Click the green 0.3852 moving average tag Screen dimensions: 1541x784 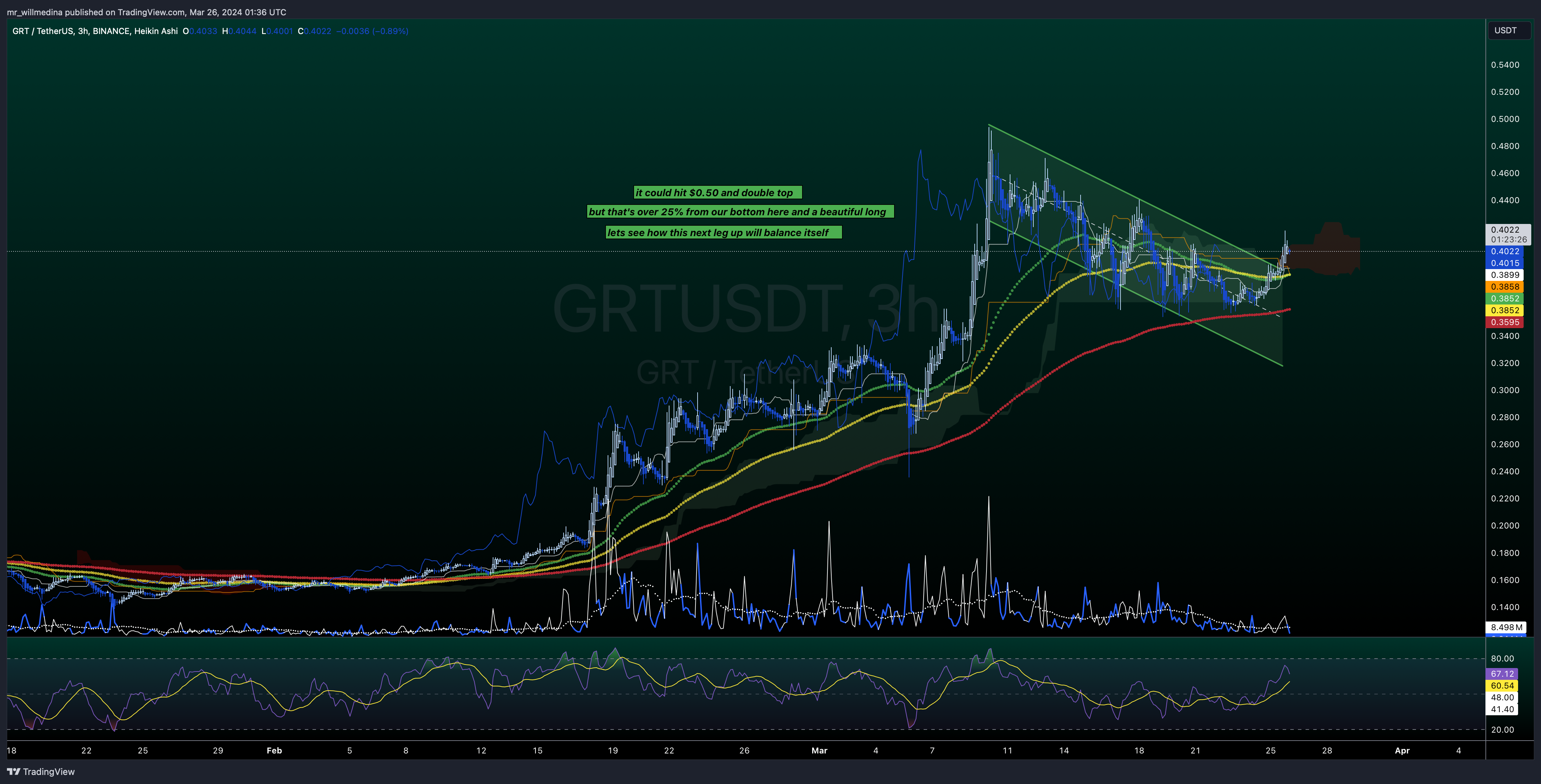[x=1505, y=298]
